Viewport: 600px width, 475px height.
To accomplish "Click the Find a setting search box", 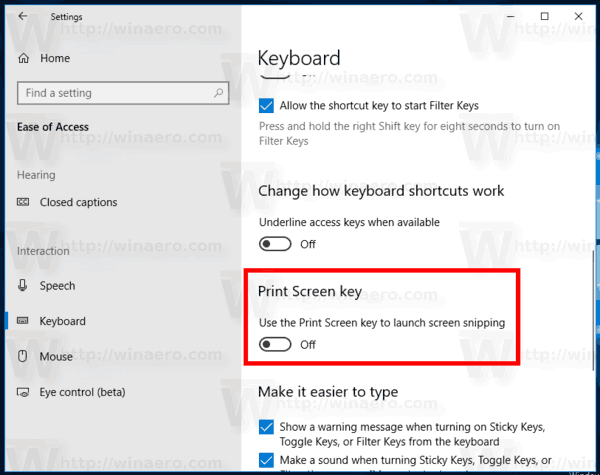I will (123, 93).
